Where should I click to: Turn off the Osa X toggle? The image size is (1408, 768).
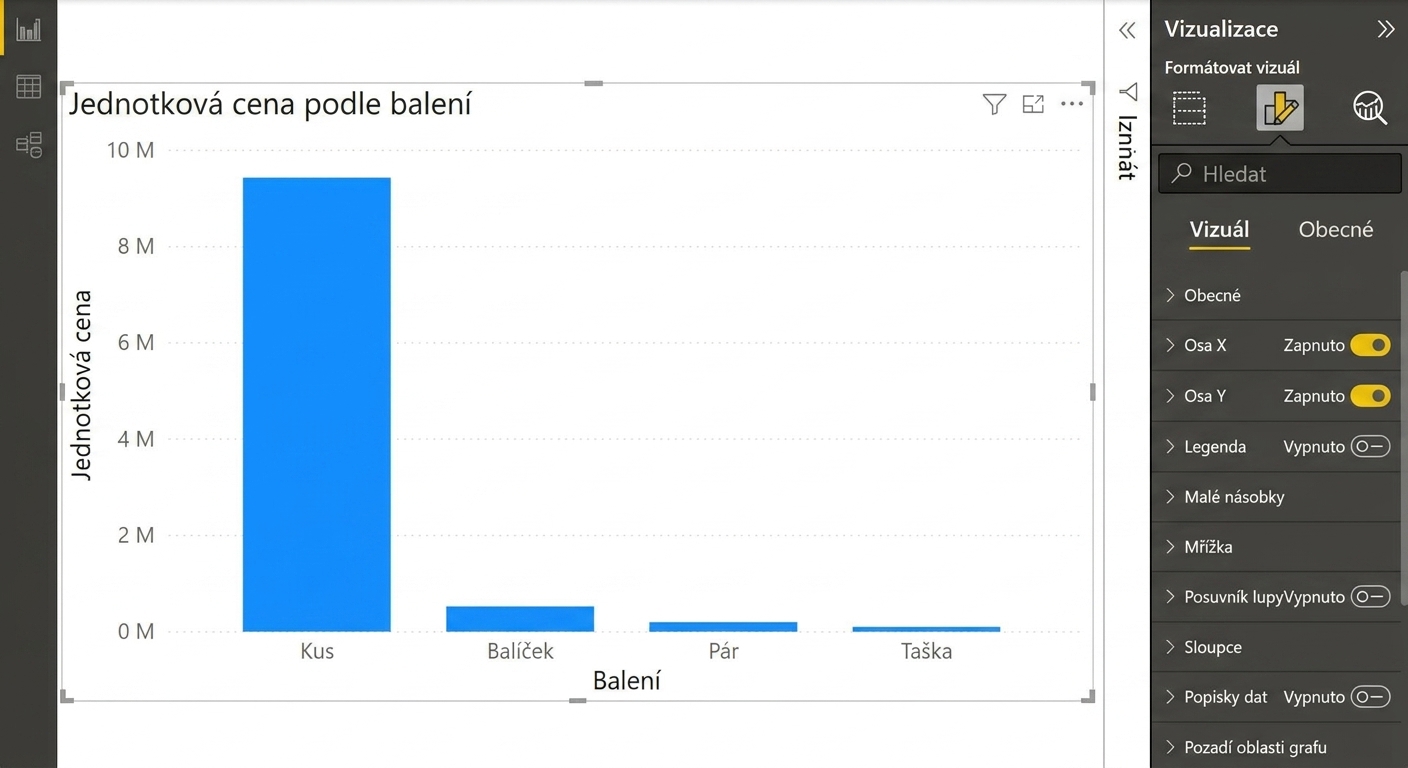[1370, 345]
